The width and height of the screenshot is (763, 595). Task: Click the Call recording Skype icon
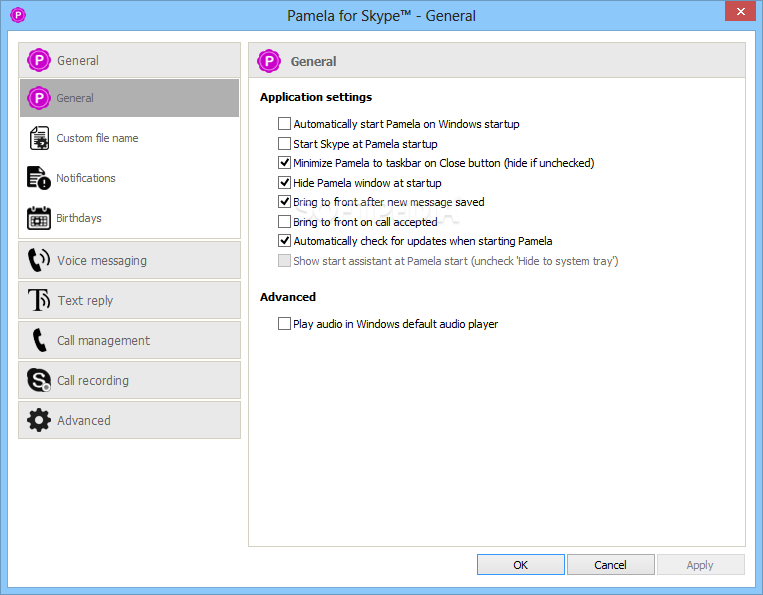click(x=39, y=380)
